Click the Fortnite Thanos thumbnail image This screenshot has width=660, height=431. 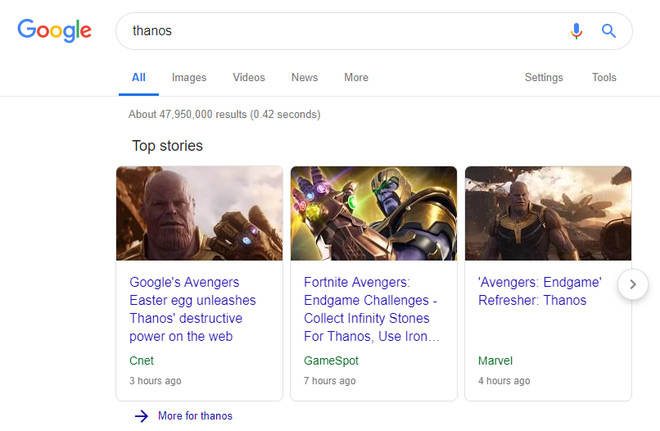coord(374,213)
